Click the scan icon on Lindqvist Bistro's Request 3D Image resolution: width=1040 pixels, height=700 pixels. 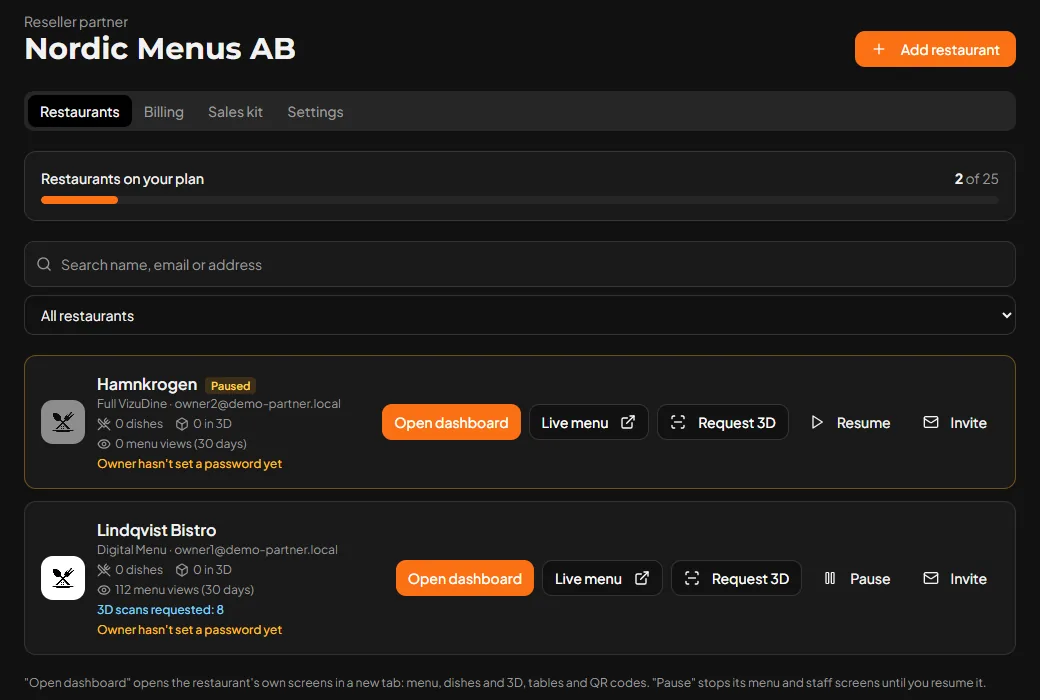tap(692, 578)
